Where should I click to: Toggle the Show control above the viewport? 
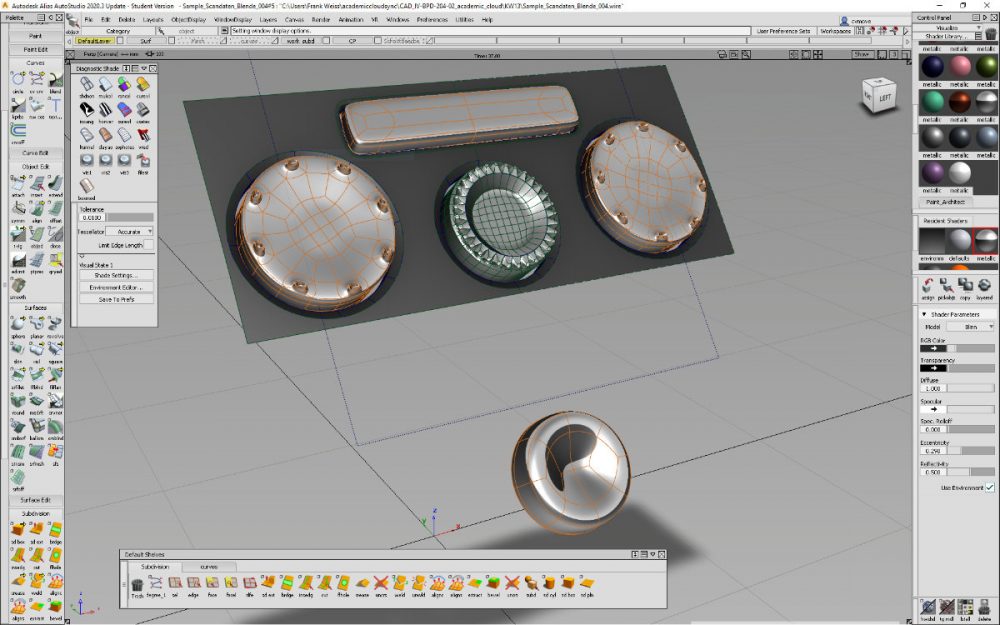point(862,52)
